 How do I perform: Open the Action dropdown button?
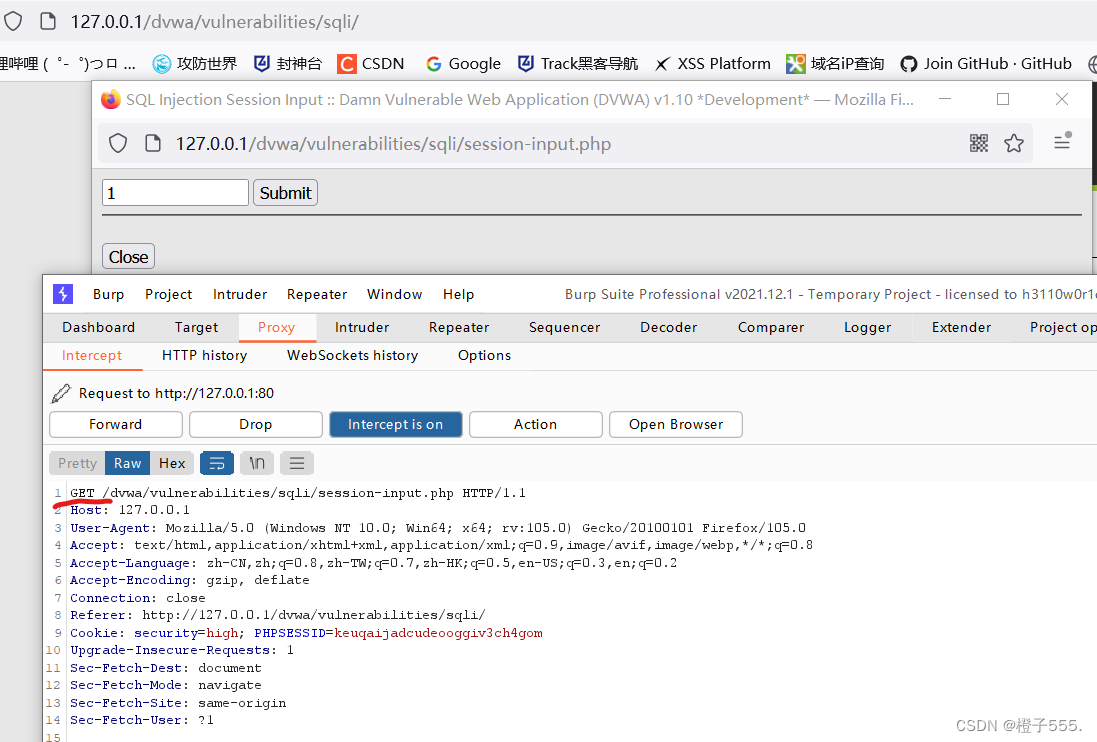(535, 424)
